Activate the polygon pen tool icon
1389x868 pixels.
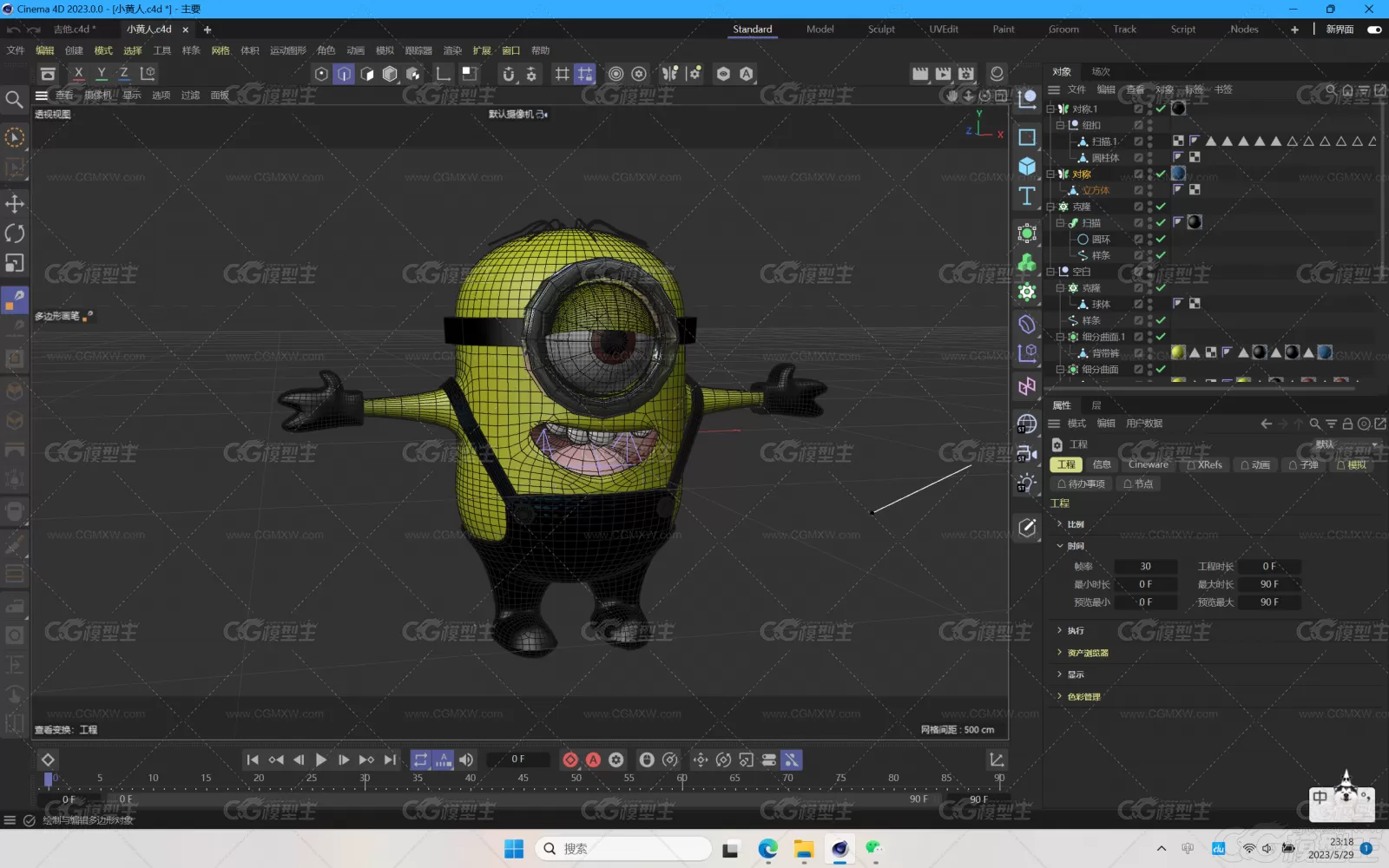pyautogui.click(x=15, y=299)
